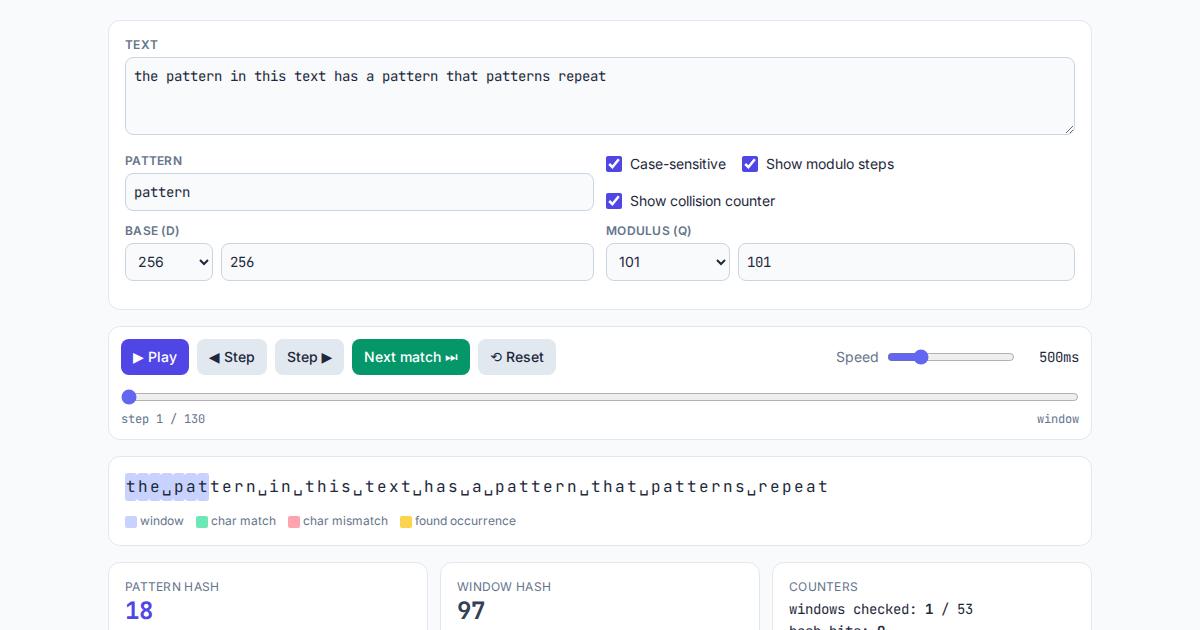The image size is (1200, 630).
Task: Step forward one step
Action: click(x=309, y=357)
